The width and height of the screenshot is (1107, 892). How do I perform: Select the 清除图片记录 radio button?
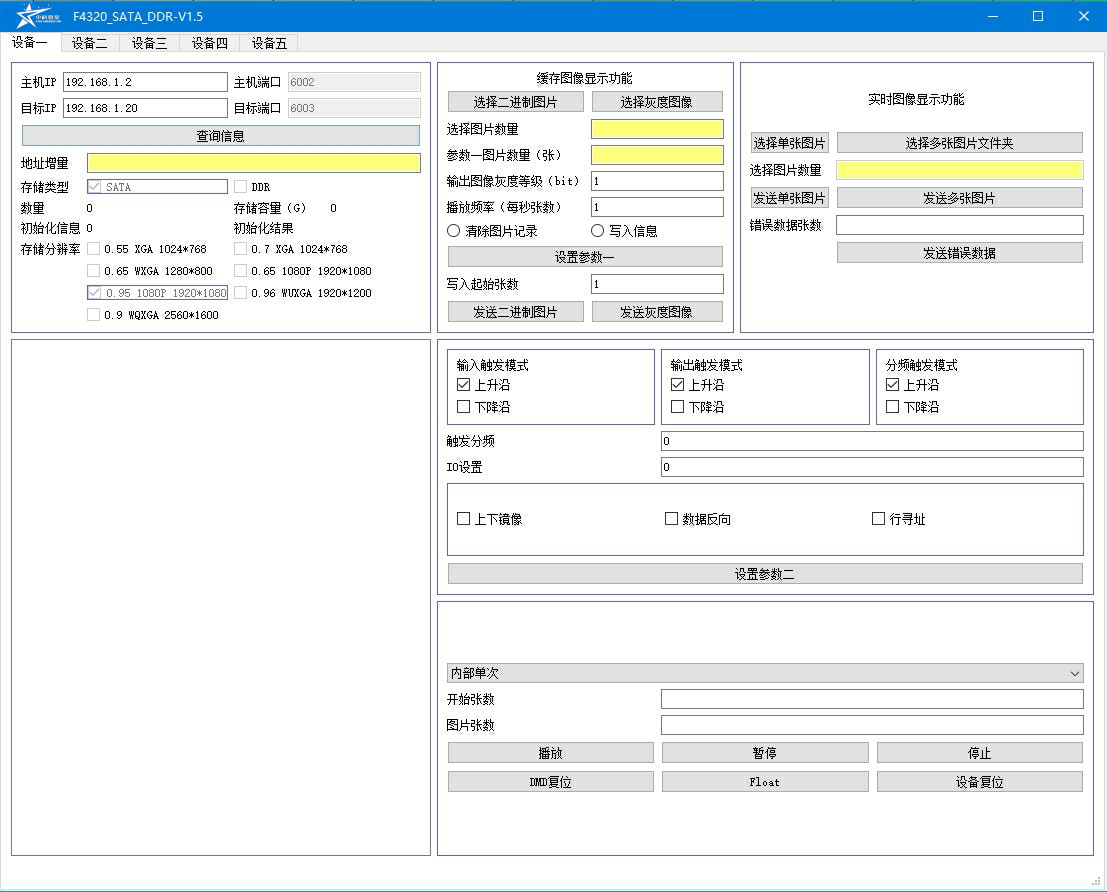pos(453,231)
